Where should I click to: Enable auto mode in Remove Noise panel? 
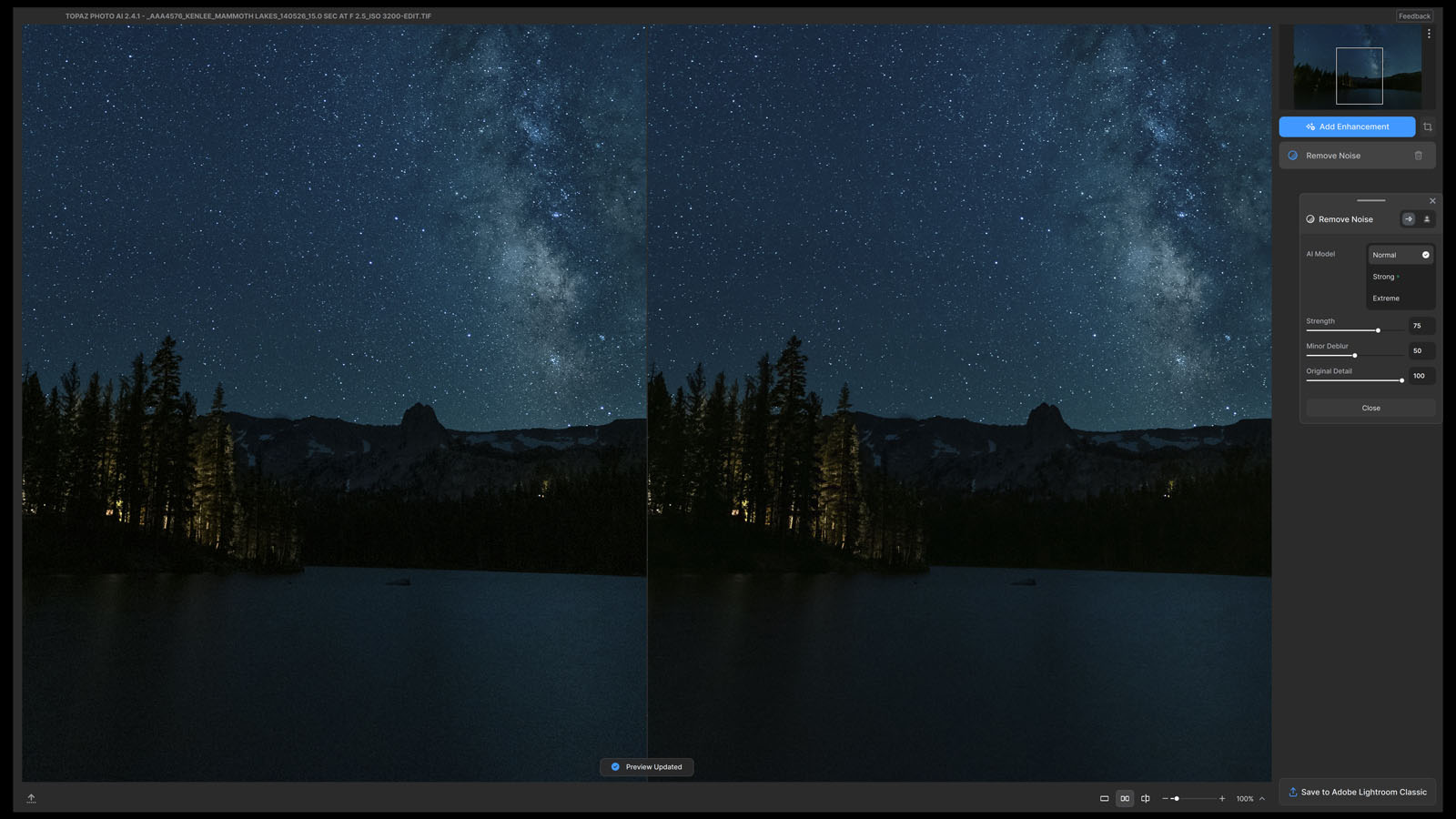point(1409,219)
